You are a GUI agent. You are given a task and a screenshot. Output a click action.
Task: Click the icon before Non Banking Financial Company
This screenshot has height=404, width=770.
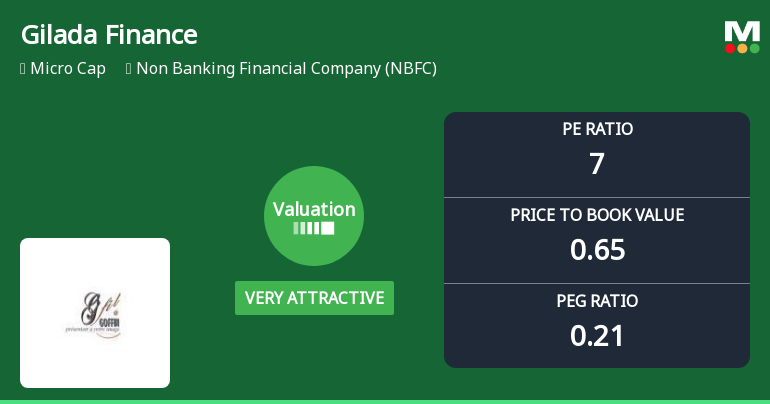click(129, 69)
